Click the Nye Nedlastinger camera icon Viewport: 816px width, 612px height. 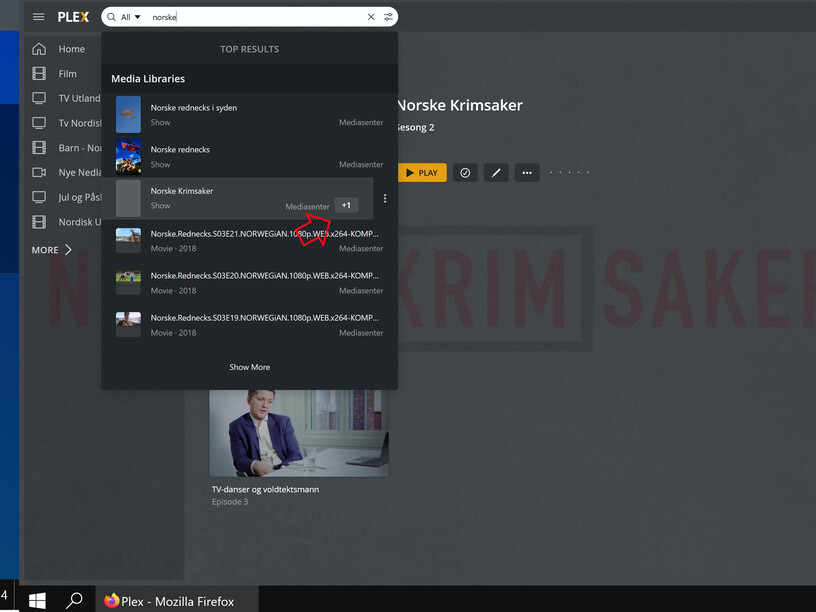[39, 172]
